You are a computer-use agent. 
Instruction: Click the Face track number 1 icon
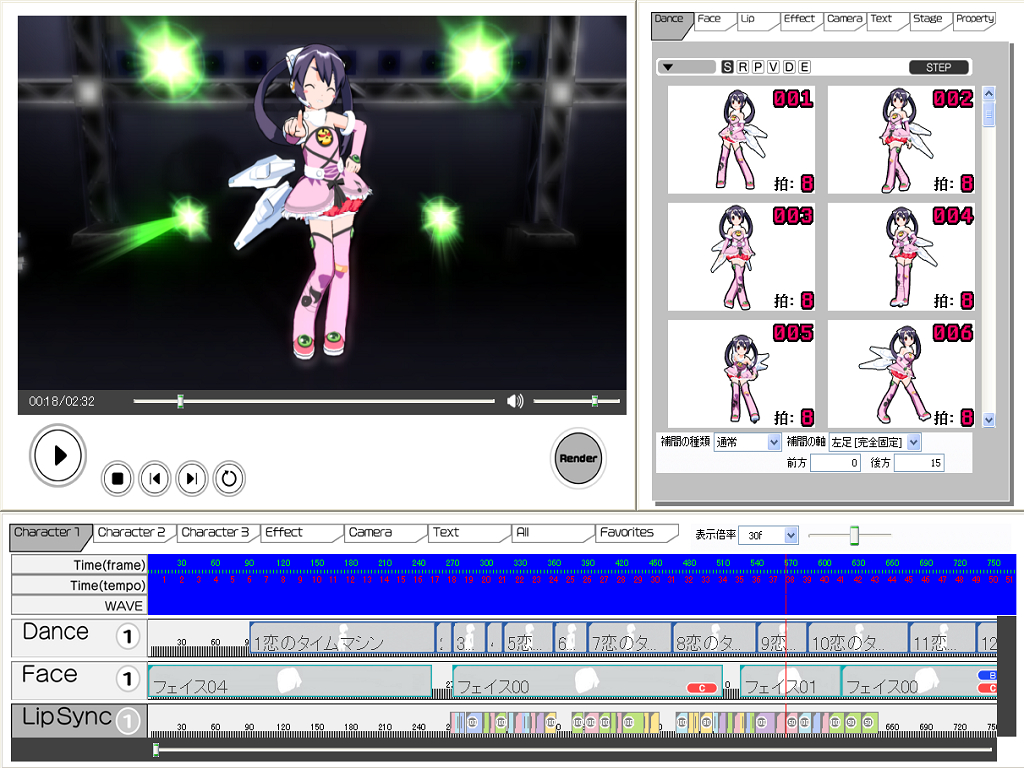(x=127, y=680)
